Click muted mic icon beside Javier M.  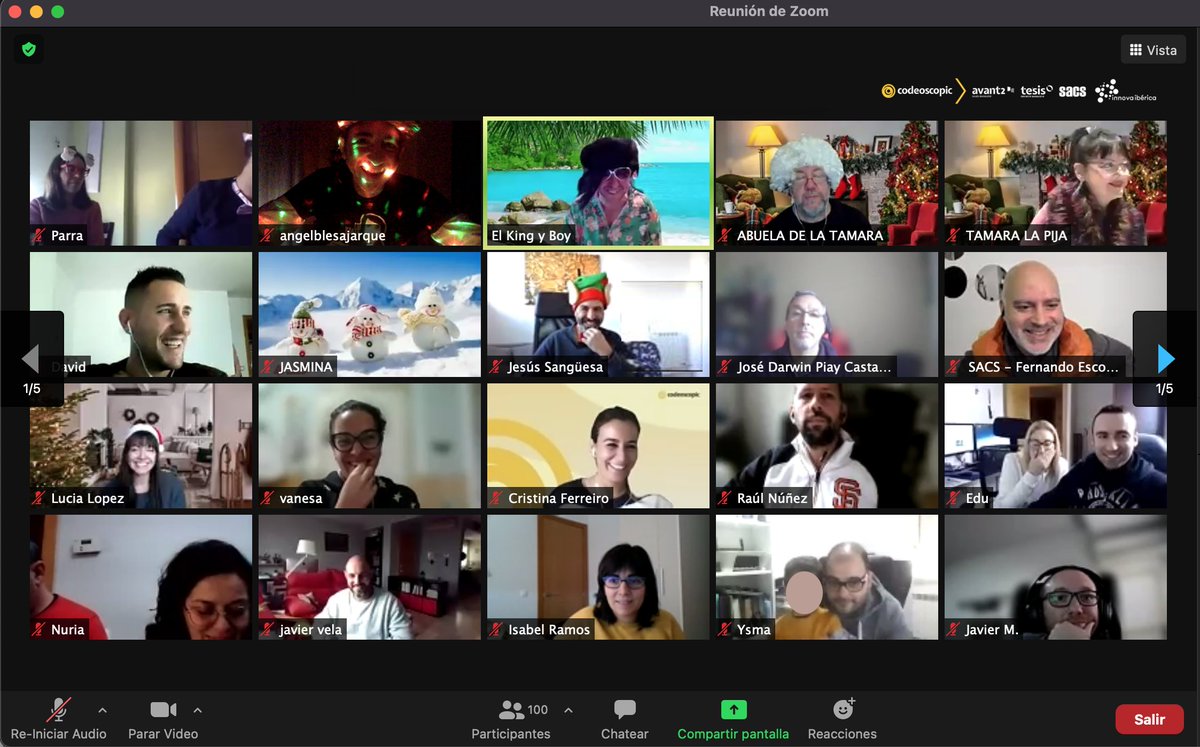[x=954, y=629]
